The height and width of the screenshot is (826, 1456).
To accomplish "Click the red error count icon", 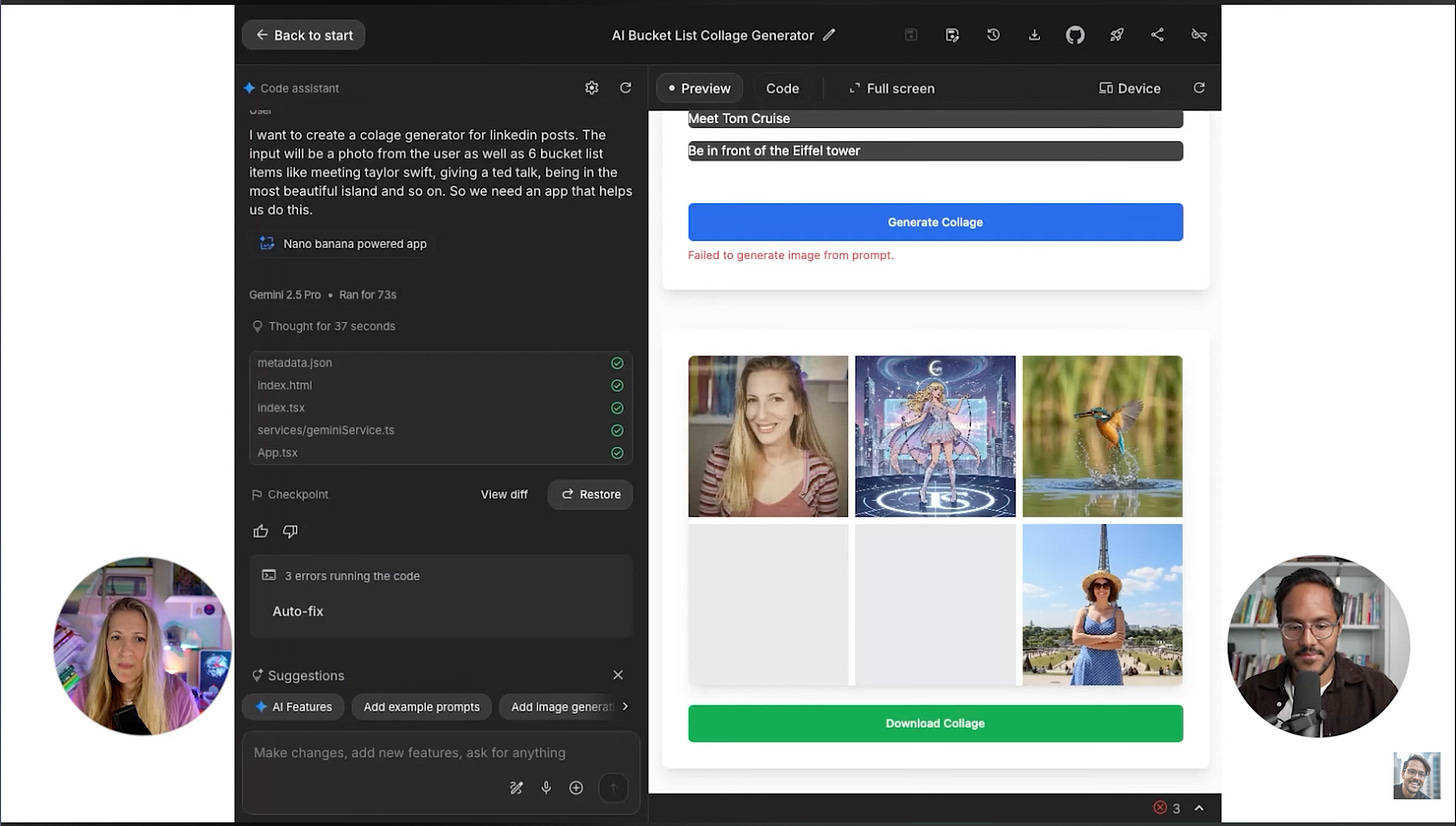I will click(1160, 808).
